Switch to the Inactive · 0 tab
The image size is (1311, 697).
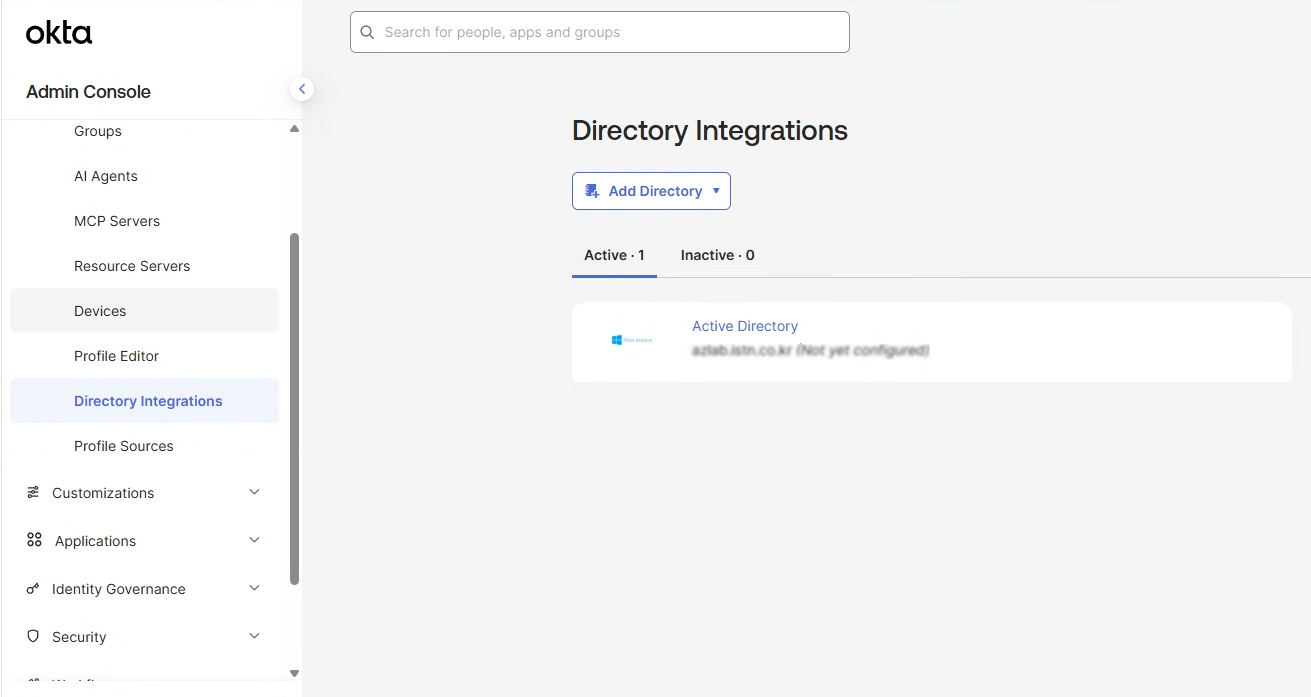point(718,255)
